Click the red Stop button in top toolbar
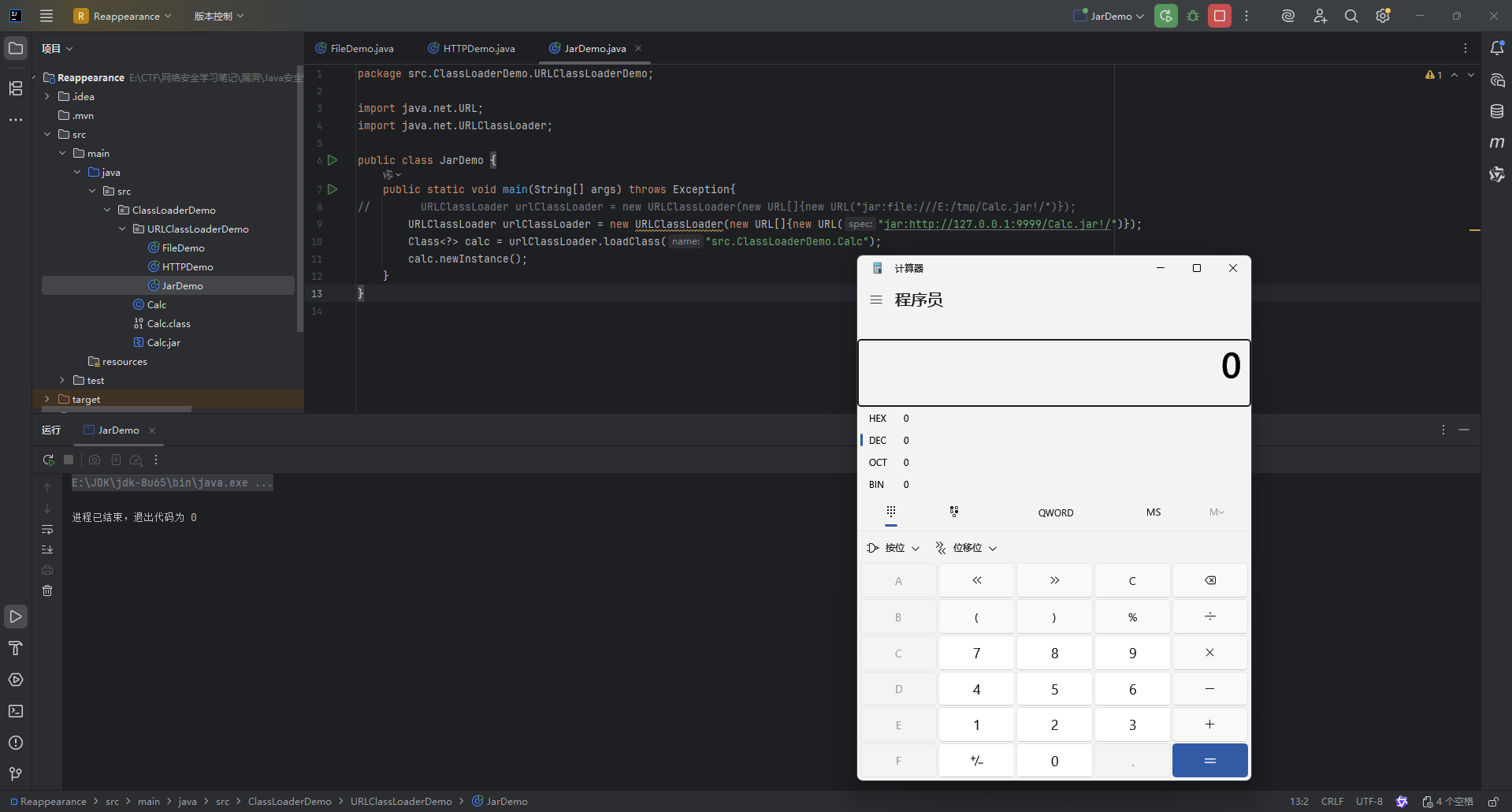The image size is (1512, 812). pyautogui.click(x=1219, y=16)
